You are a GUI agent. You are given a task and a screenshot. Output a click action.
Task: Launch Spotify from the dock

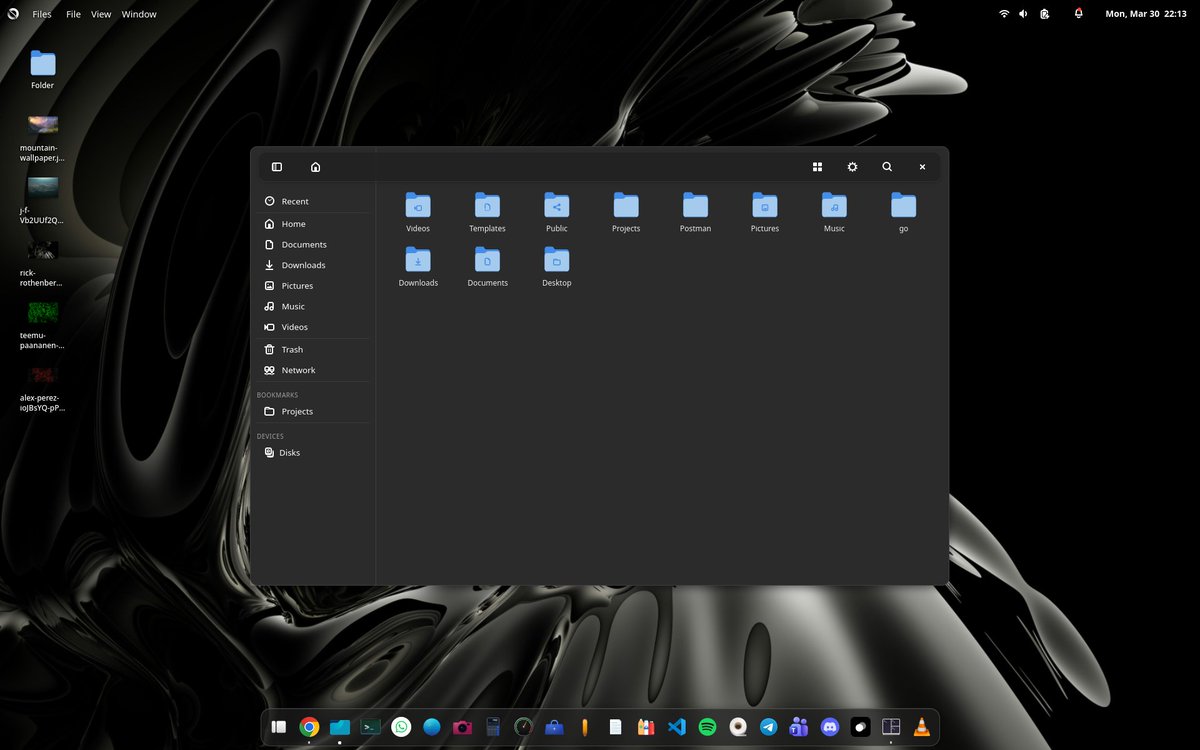[707, 727]
